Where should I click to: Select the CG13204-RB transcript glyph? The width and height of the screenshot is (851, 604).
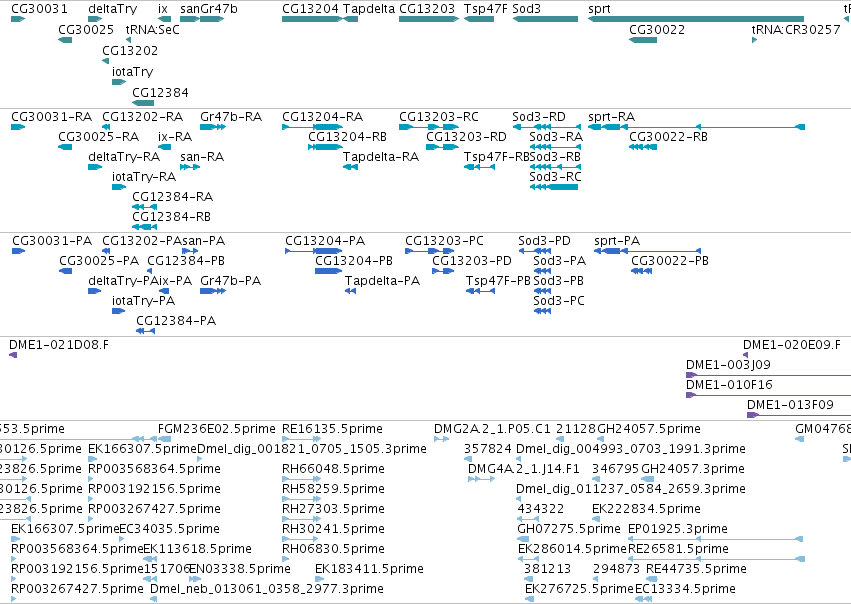[325, 147]
